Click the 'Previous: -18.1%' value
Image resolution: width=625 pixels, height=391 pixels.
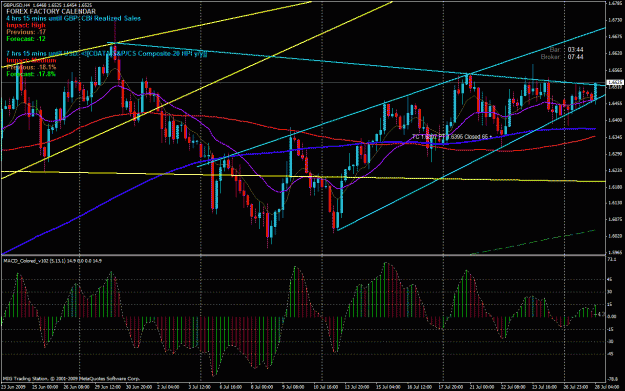(31, 67)
